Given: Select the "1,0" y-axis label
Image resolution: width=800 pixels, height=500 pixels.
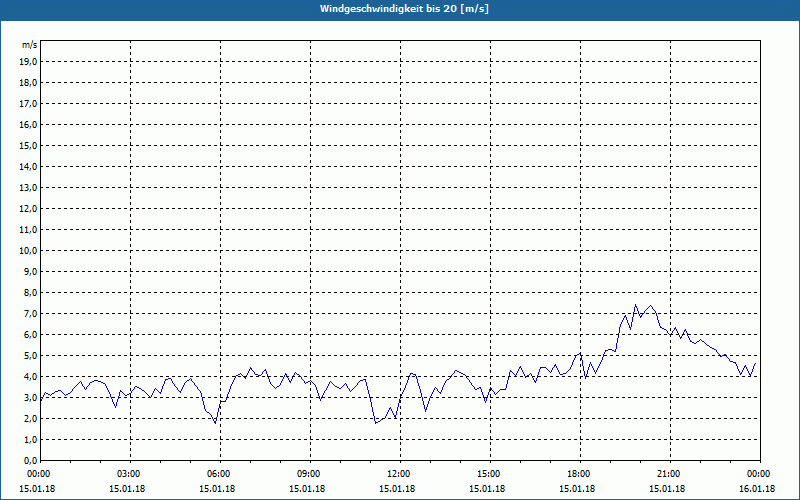Looking at the screenshot, I should tap(30, 440).
